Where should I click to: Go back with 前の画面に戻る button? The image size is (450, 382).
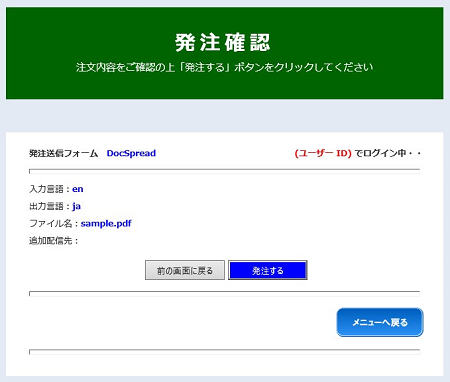[185, 270]
